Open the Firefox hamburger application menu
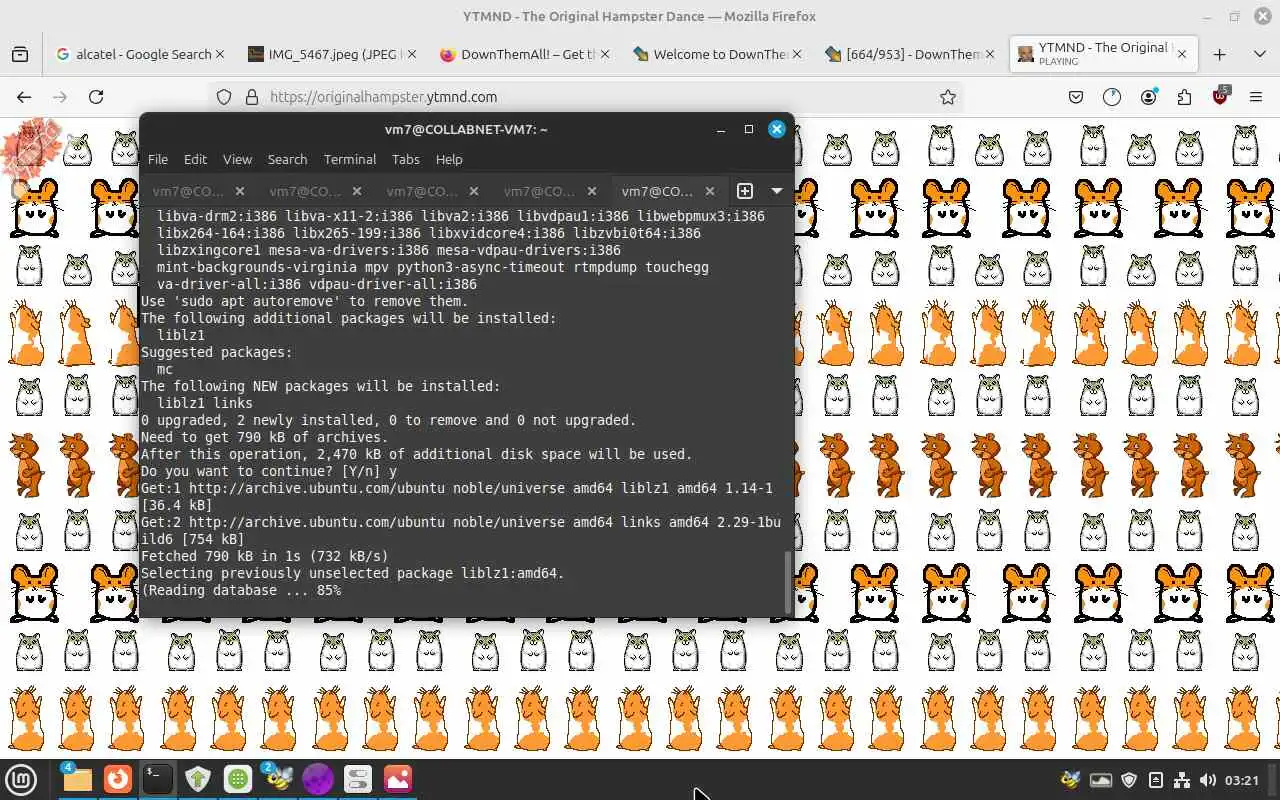Image resolution: width=1280 pixels, height=800 pixels. click(x=1256, y=97)
